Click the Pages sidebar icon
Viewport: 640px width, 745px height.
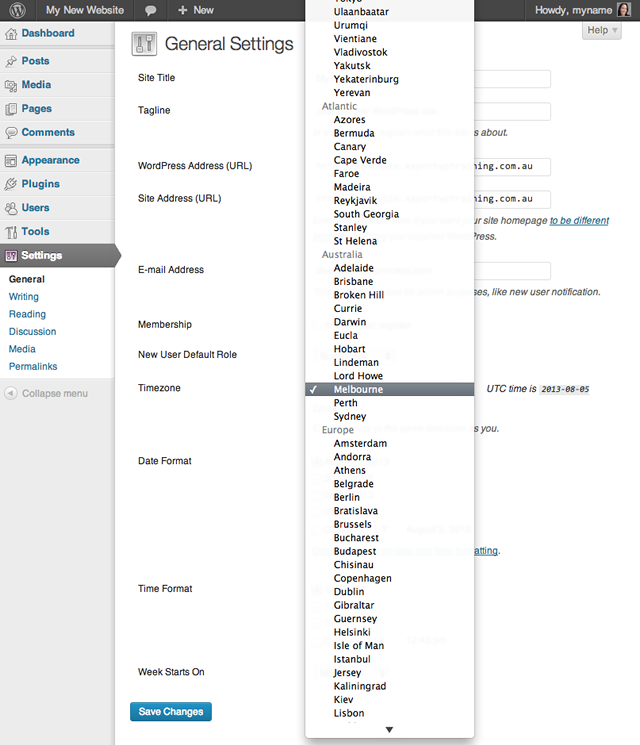tap(11, 109)
